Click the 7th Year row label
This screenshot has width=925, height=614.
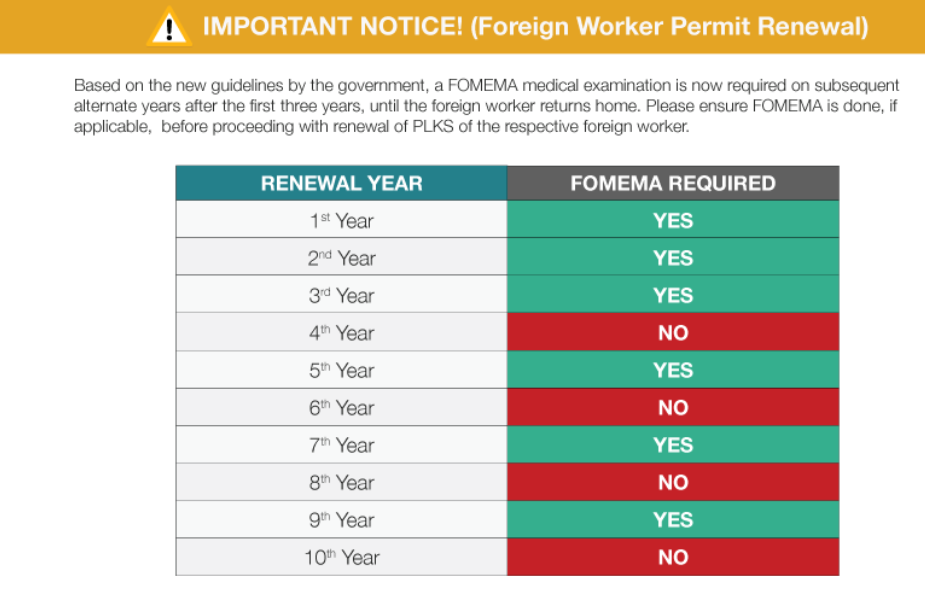(342, 445)
